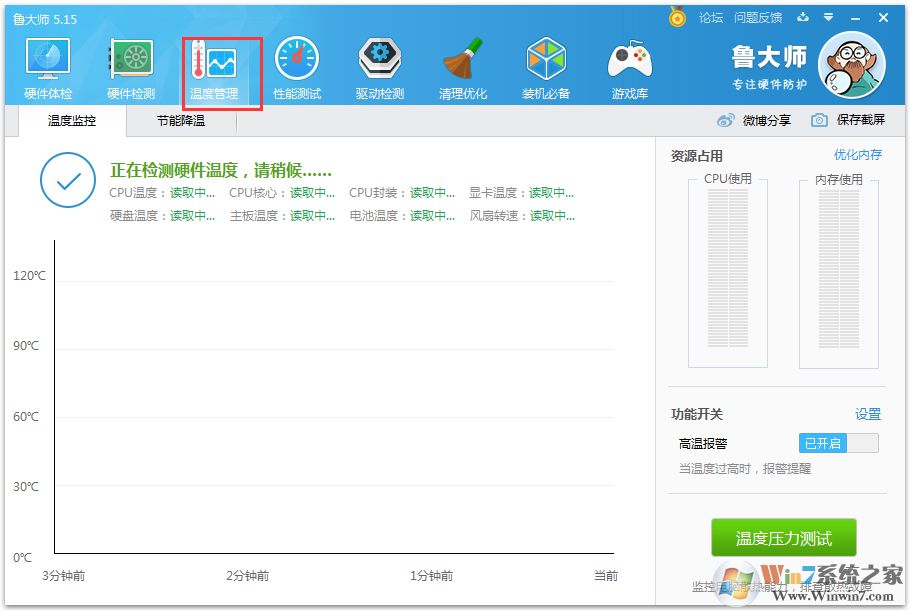Open 硬件体检 hardware checkup icon
The height and width of the screenshot is (610, 910).
click(x=48, y=68)
